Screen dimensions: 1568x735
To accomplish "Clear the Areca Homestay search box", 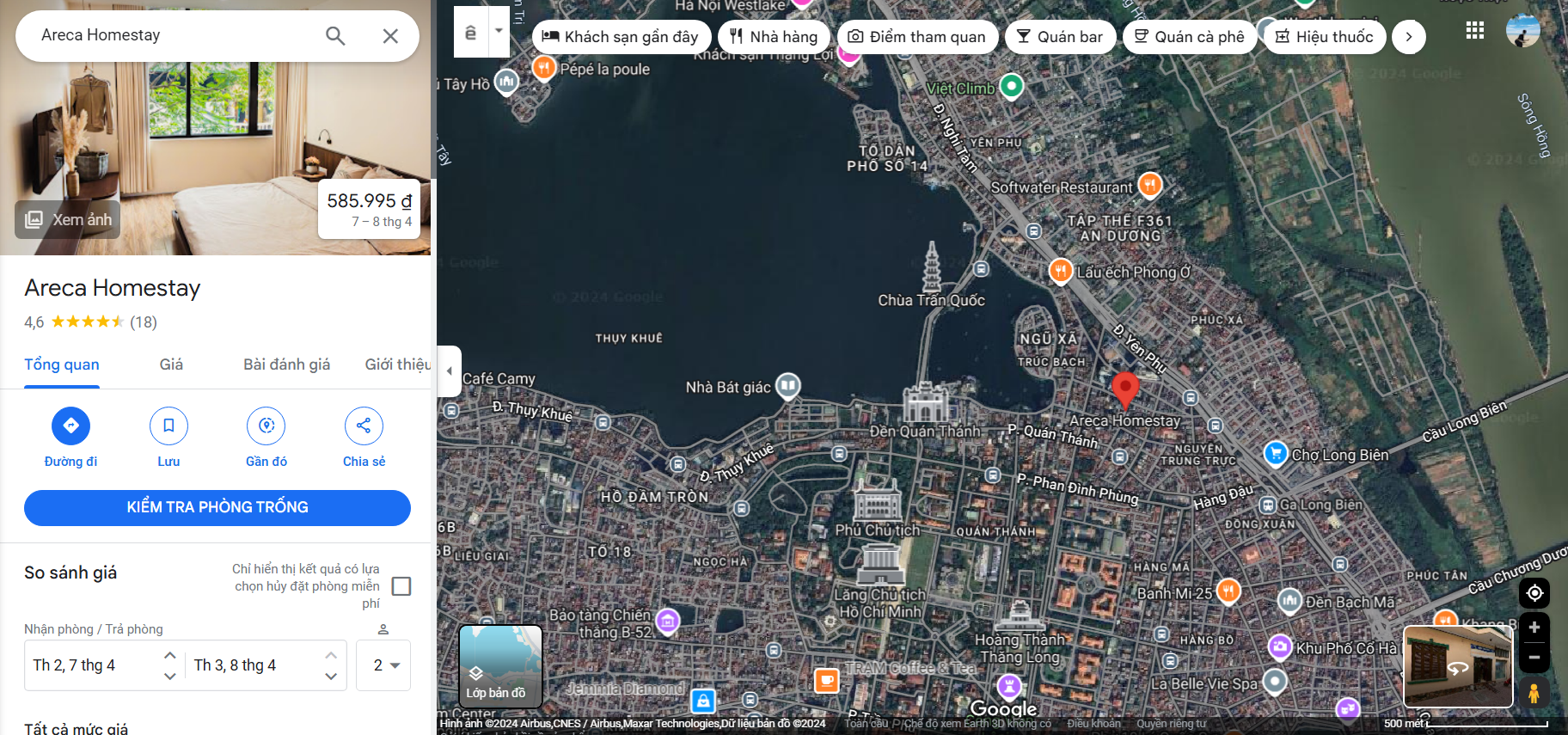I will click(x=390, y=35).
